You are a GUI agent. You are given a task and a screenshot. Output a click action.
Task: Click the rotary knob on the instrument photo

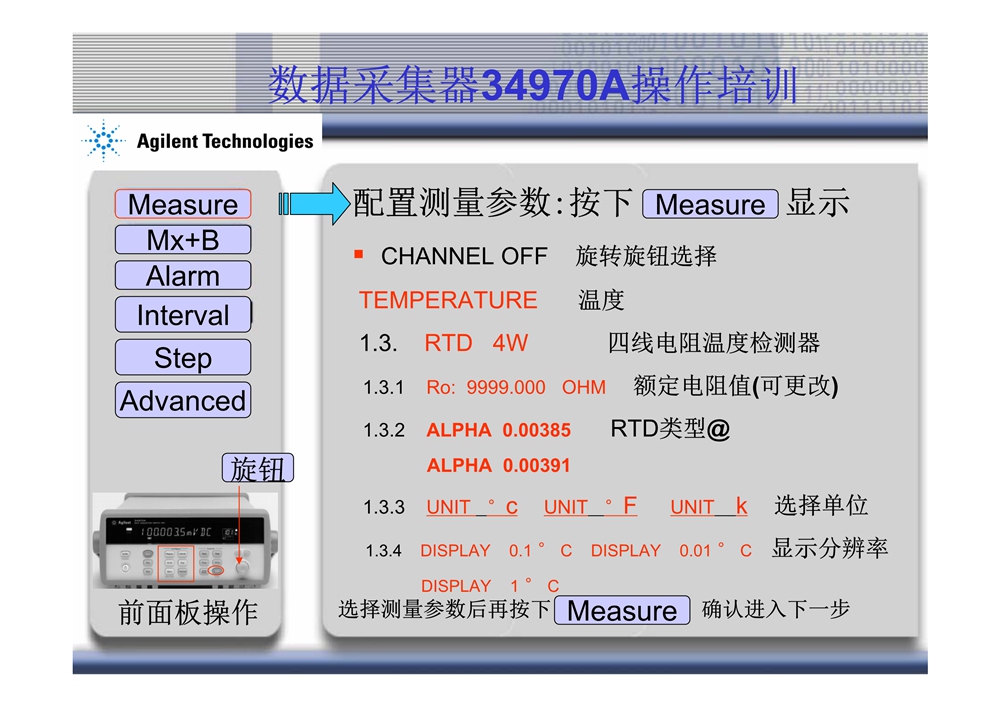point(242,567)
